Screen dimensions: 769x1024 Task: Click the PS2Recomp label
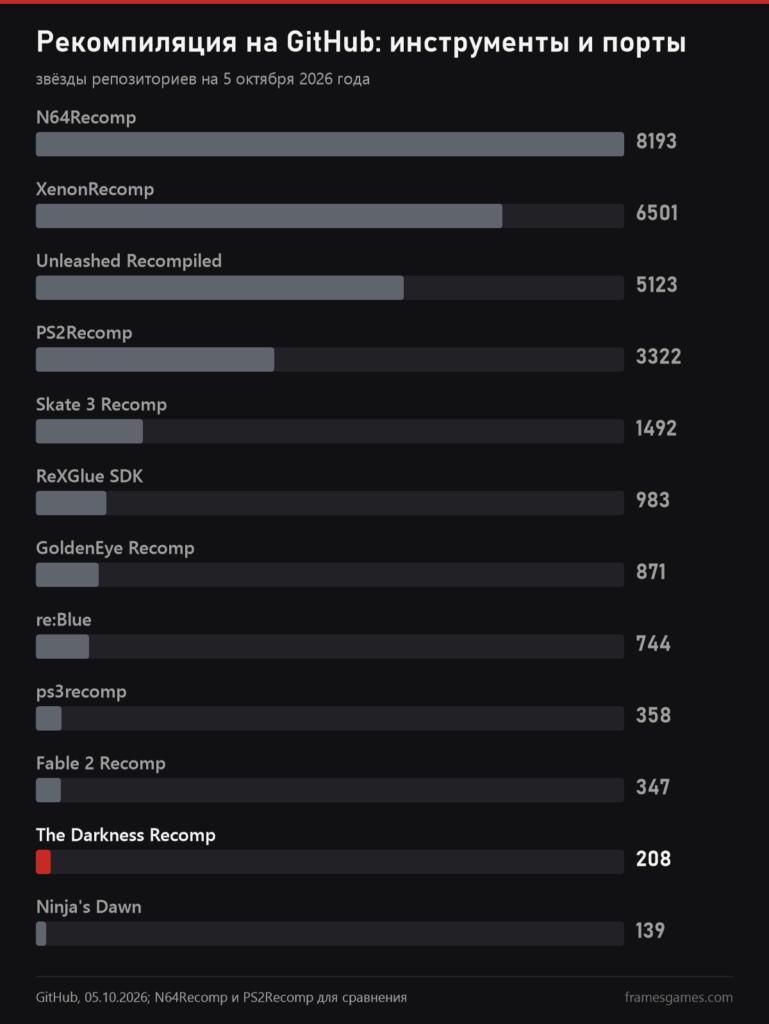[x=84, y=333]
